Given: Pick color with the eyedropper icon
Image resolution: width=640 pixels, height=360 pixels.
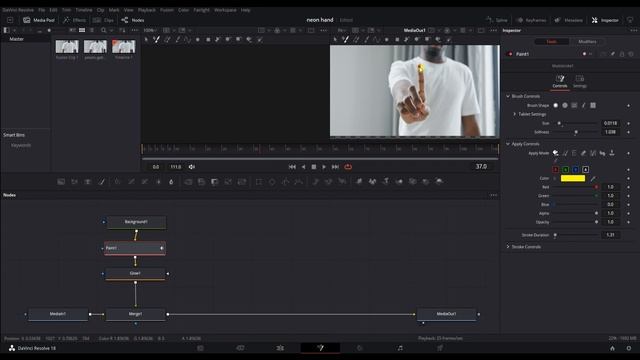Looking at the screenshot, I should [593, 178].
